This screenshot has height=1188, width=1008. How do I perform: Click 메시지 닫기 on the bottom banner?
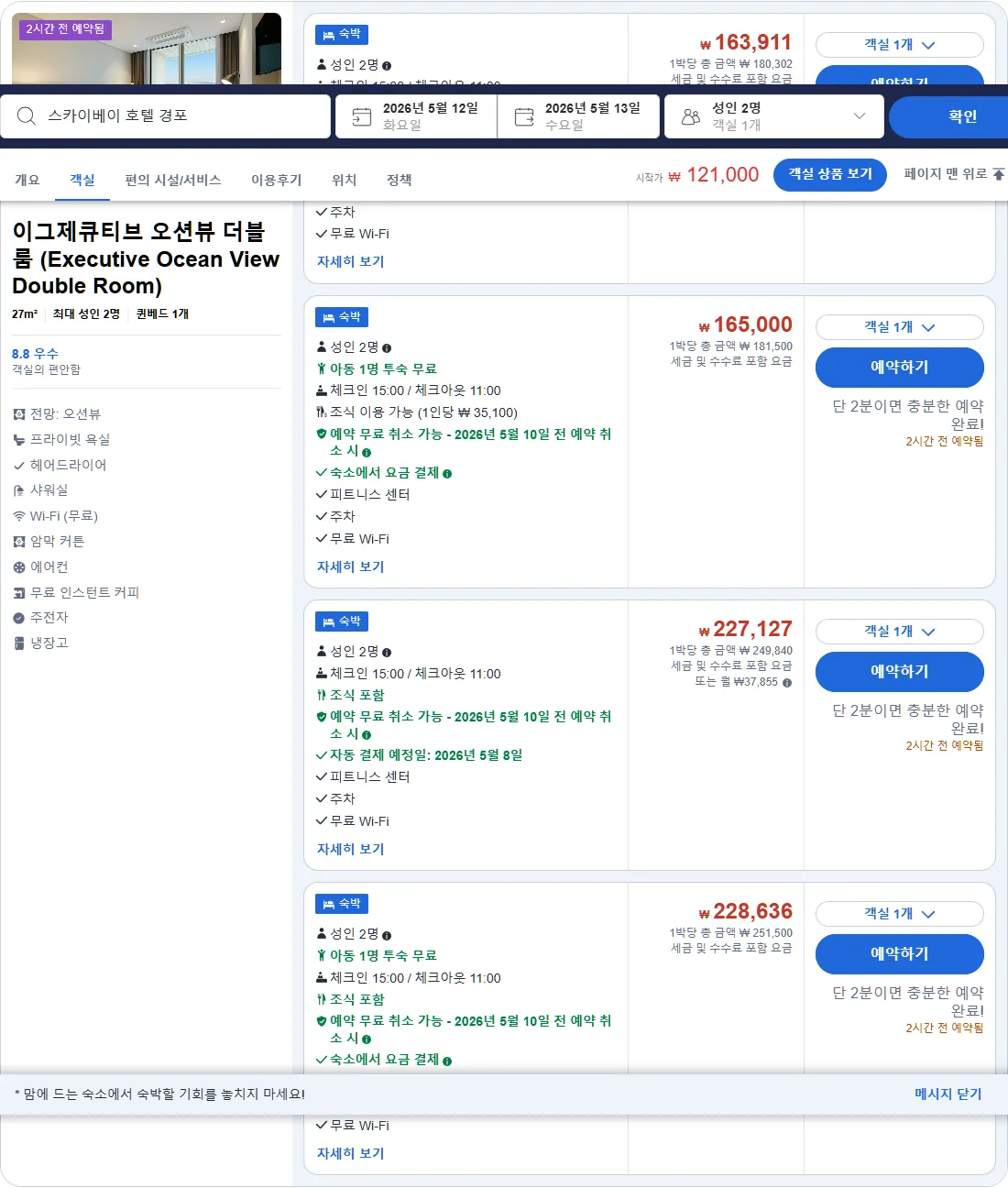point(948,1094)
